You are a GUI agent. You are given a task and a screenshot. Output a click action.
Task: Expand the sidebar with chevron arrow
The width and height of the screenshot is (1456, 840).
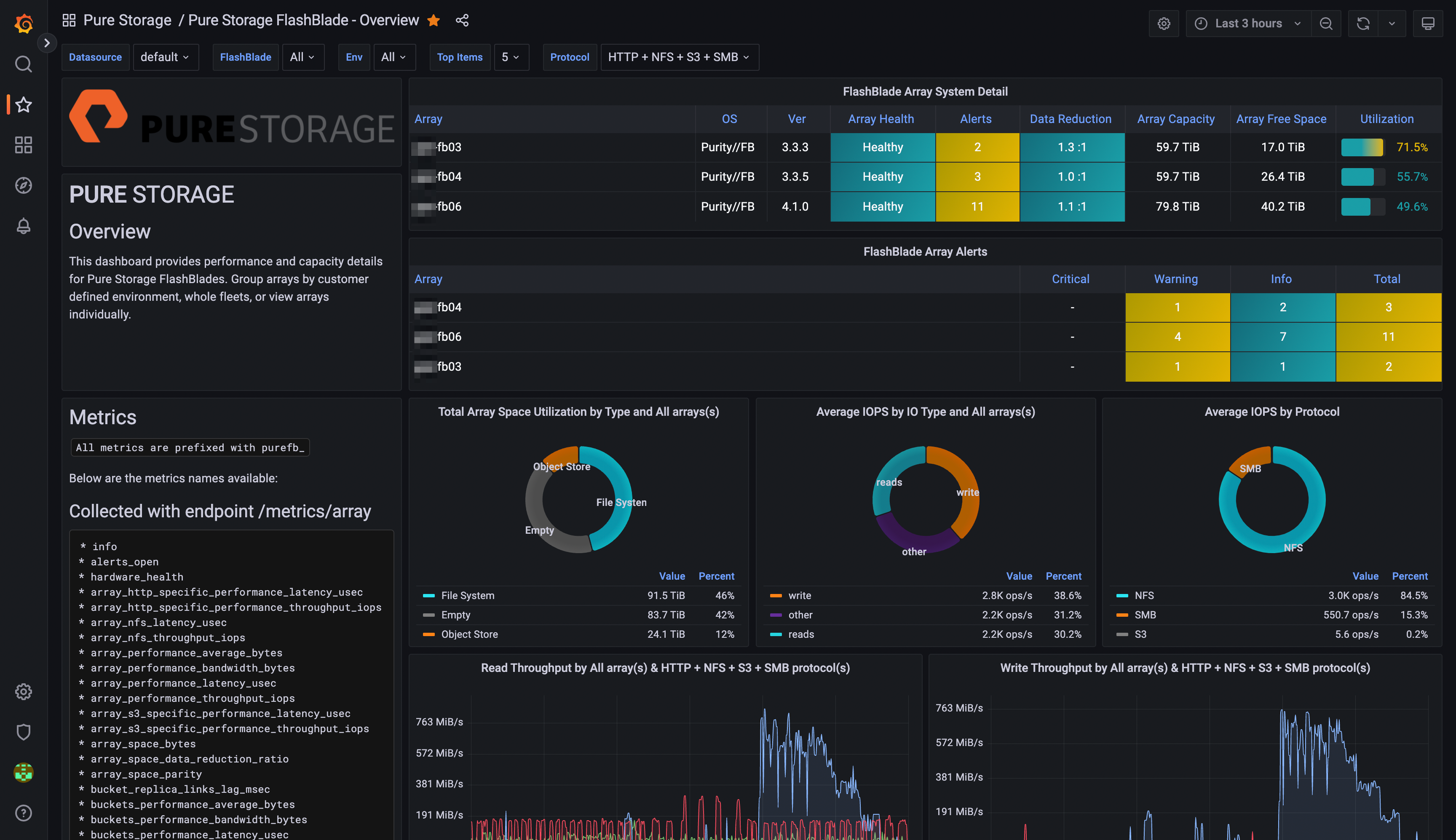47,43
